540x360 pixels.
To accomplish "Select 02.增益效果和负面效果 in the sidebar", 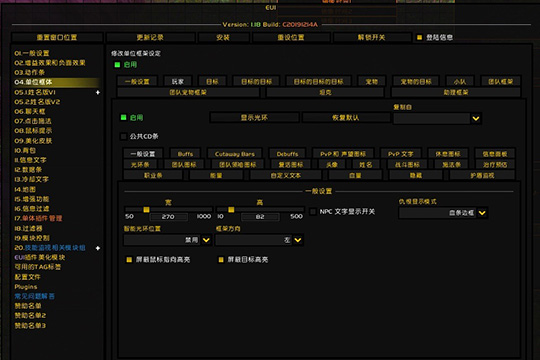I will [x=50, y=63].
